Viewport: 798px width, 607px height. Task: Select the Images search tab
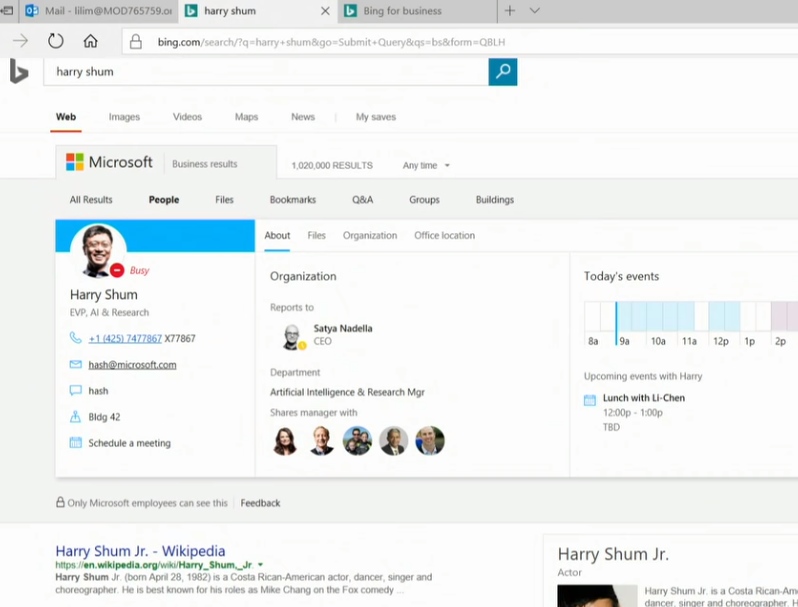pyautogui.click(x=124, y=117)
